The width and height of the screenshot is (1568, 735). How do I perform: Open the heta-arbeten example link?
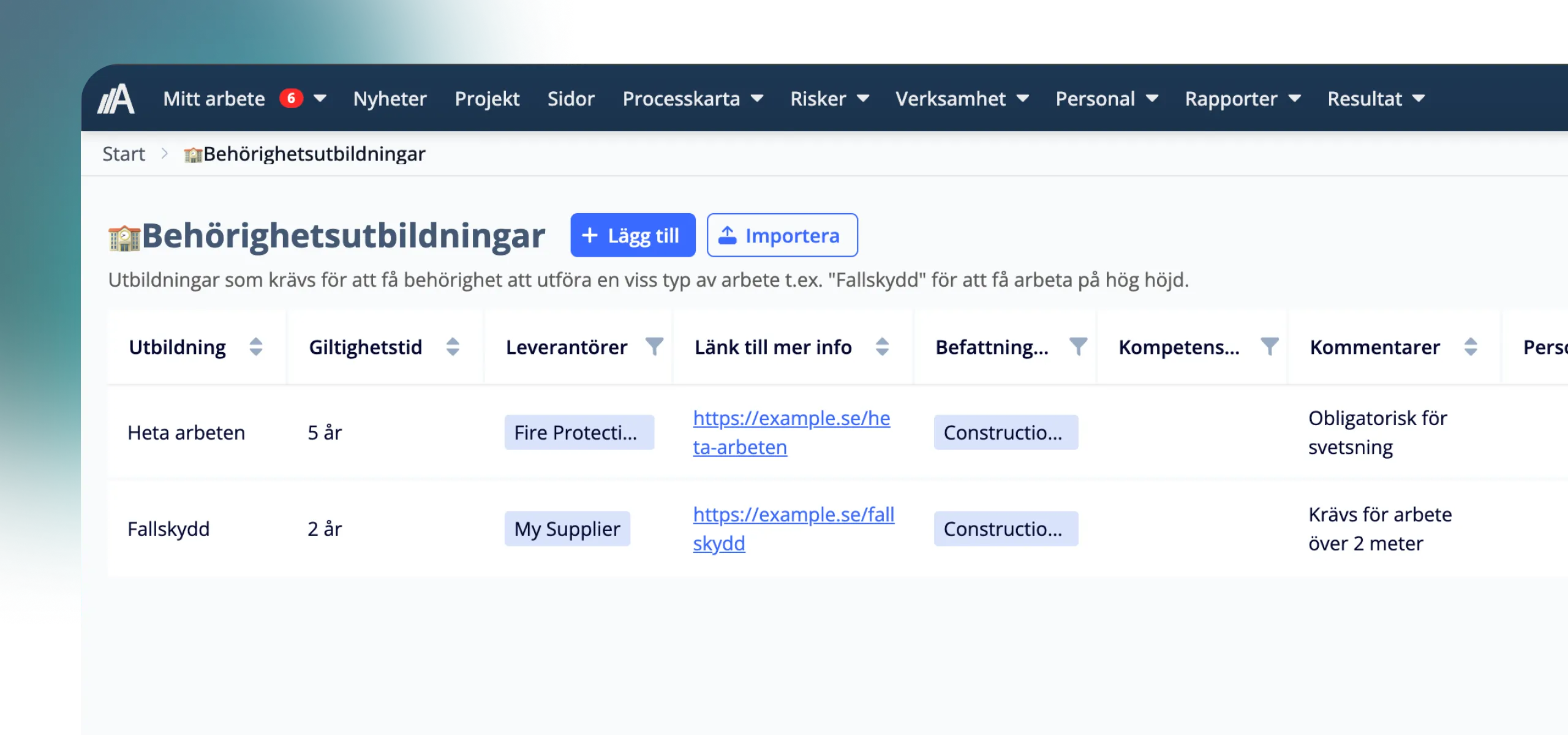(791, 432)
